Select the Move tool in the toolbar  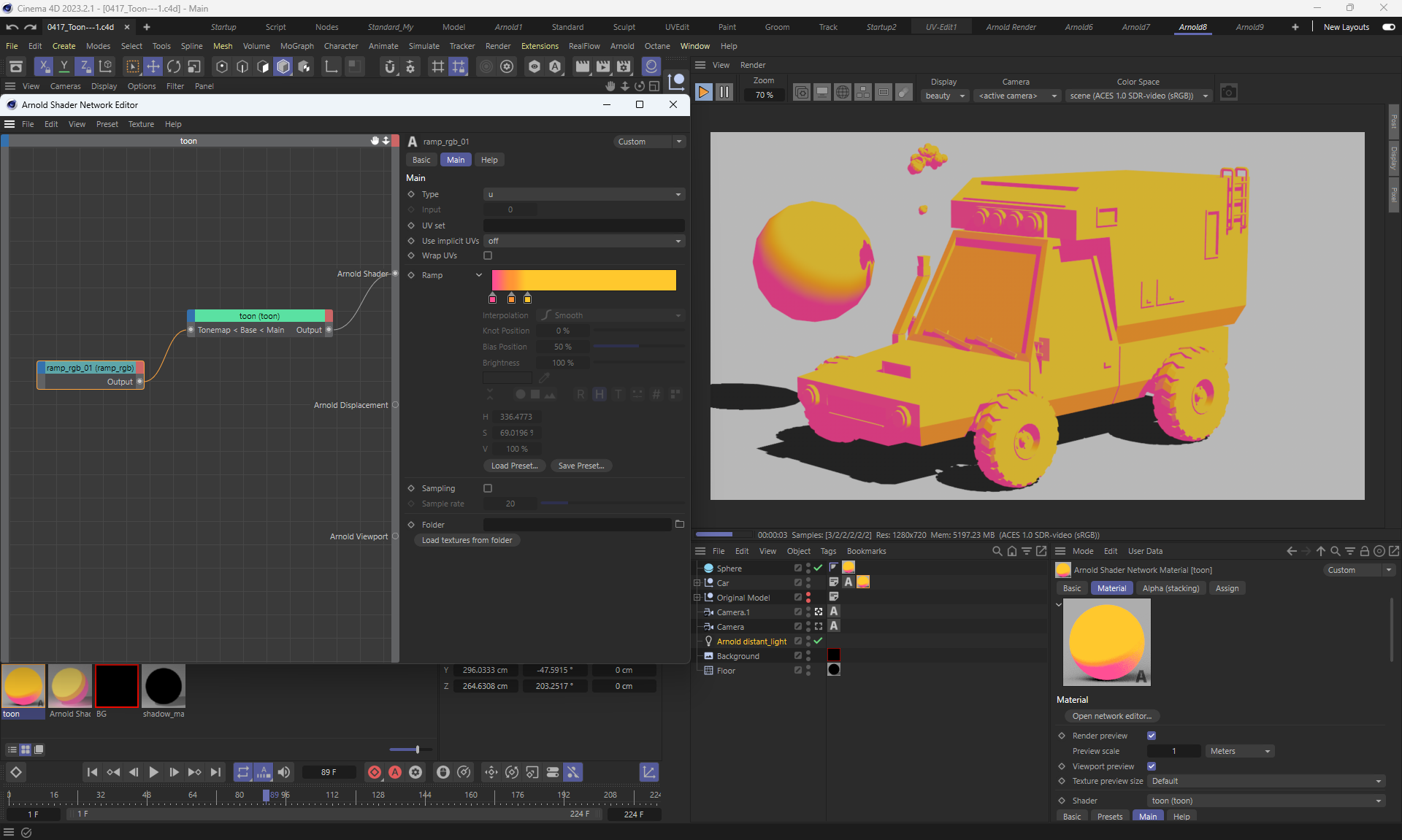tap(153, 67)
